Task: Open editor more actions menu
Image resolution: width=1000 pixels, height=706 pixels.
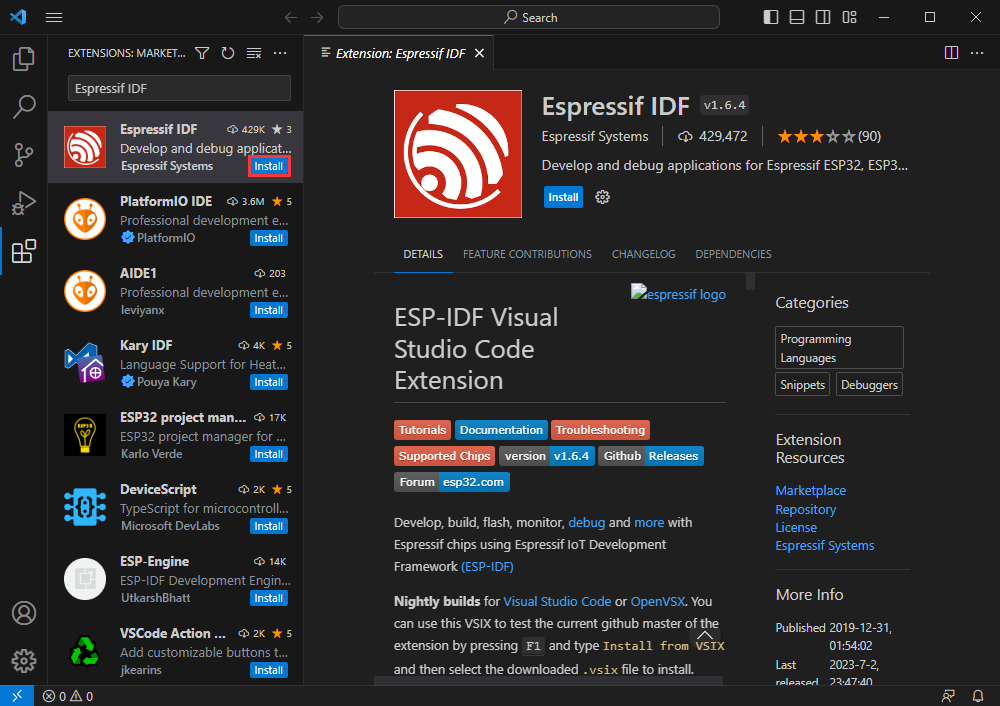Action: point(977,53)
